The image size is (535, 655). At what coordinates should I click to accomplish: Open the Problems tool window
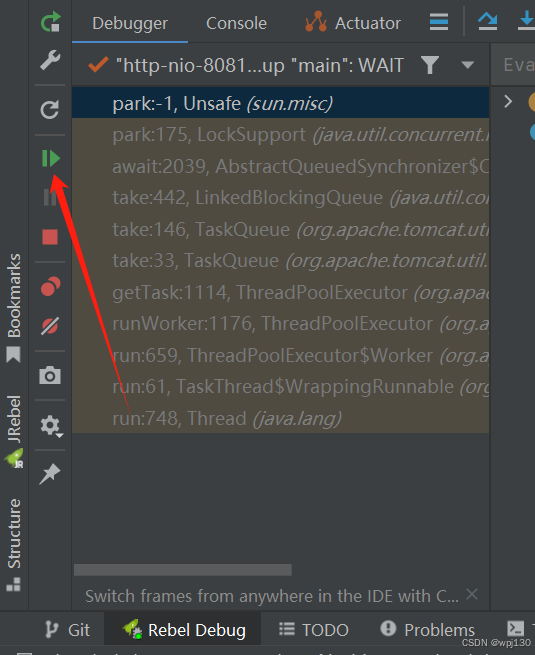point(428,630)
